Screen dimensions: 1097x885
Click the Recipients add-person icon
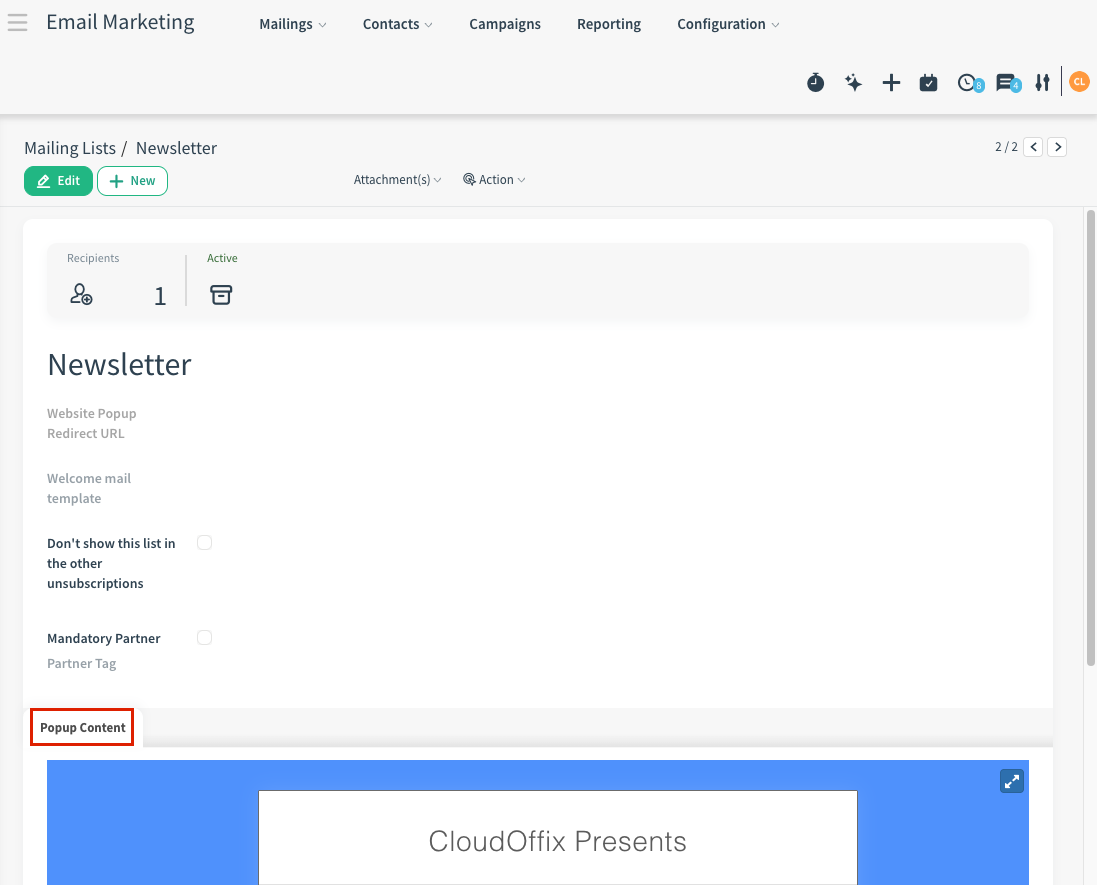[81, 294]
